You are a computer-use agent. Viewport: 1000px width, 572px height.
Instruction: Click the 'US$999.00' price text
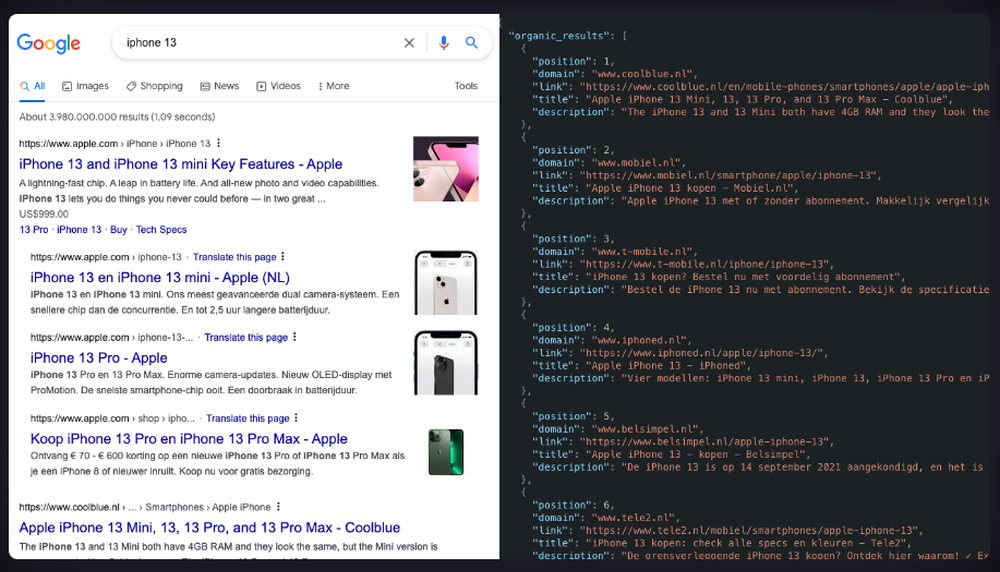tap(43, 214)
